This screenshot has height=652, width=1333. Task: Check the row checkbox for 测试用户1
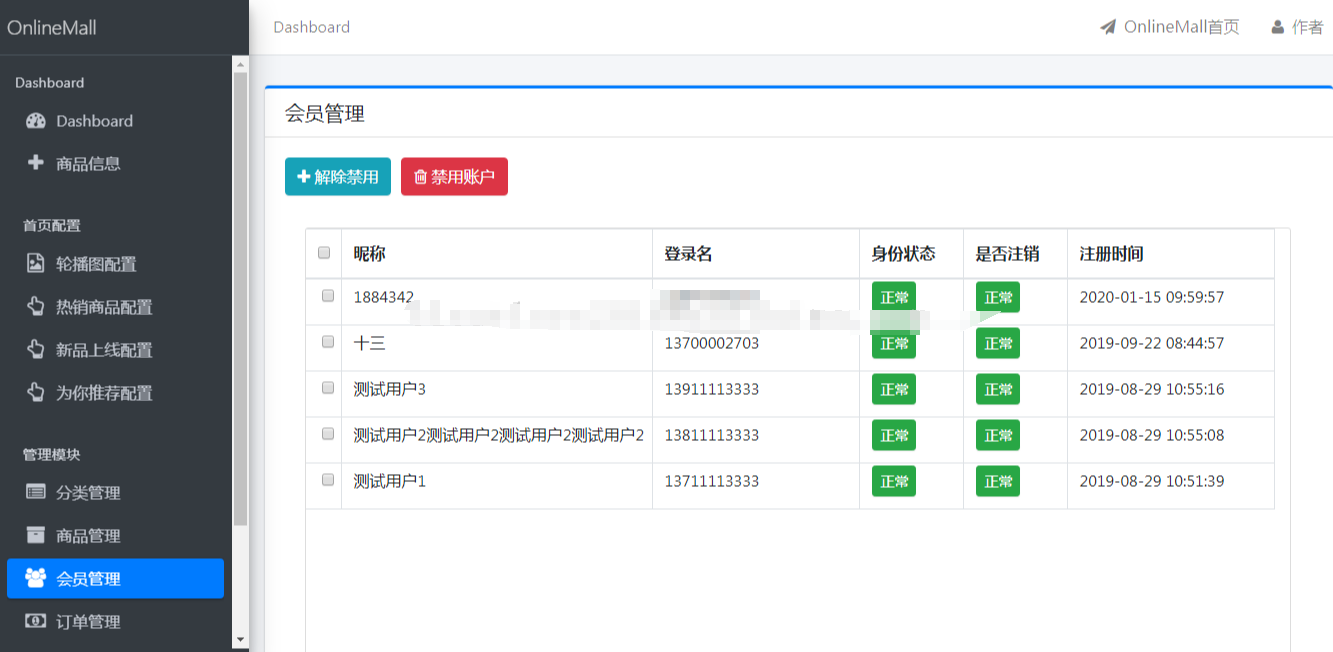(328, 480)
